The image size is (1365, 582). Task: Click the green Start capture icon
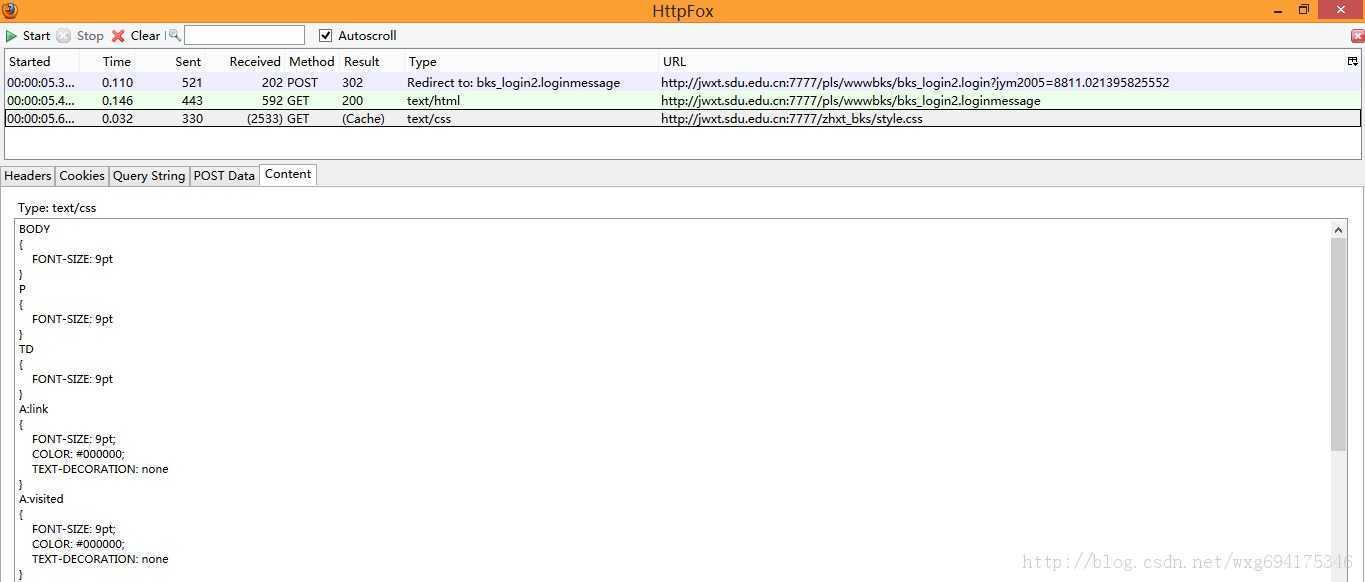(x=12, y=36)
